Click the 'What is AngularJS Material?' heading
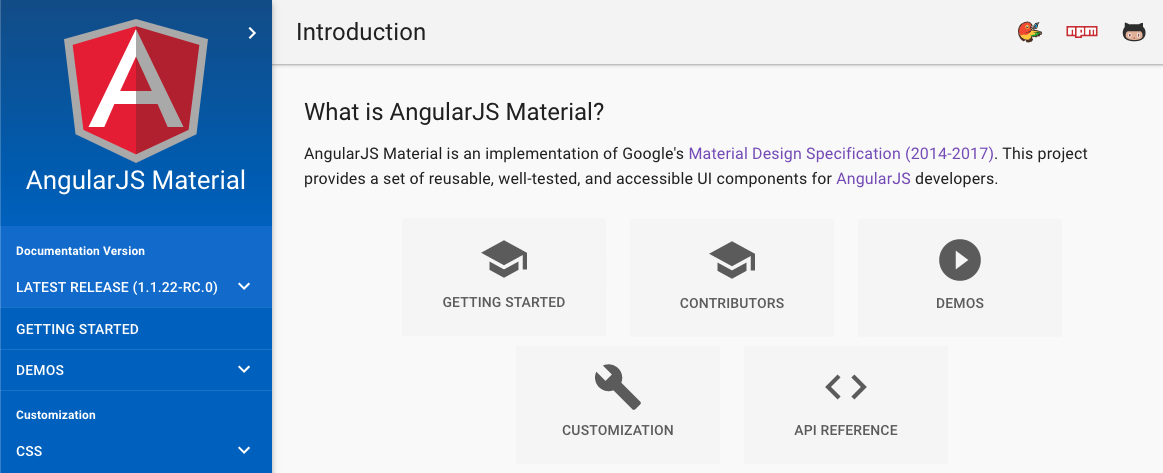Viewport: 1163px width, 473px height. 454,113
